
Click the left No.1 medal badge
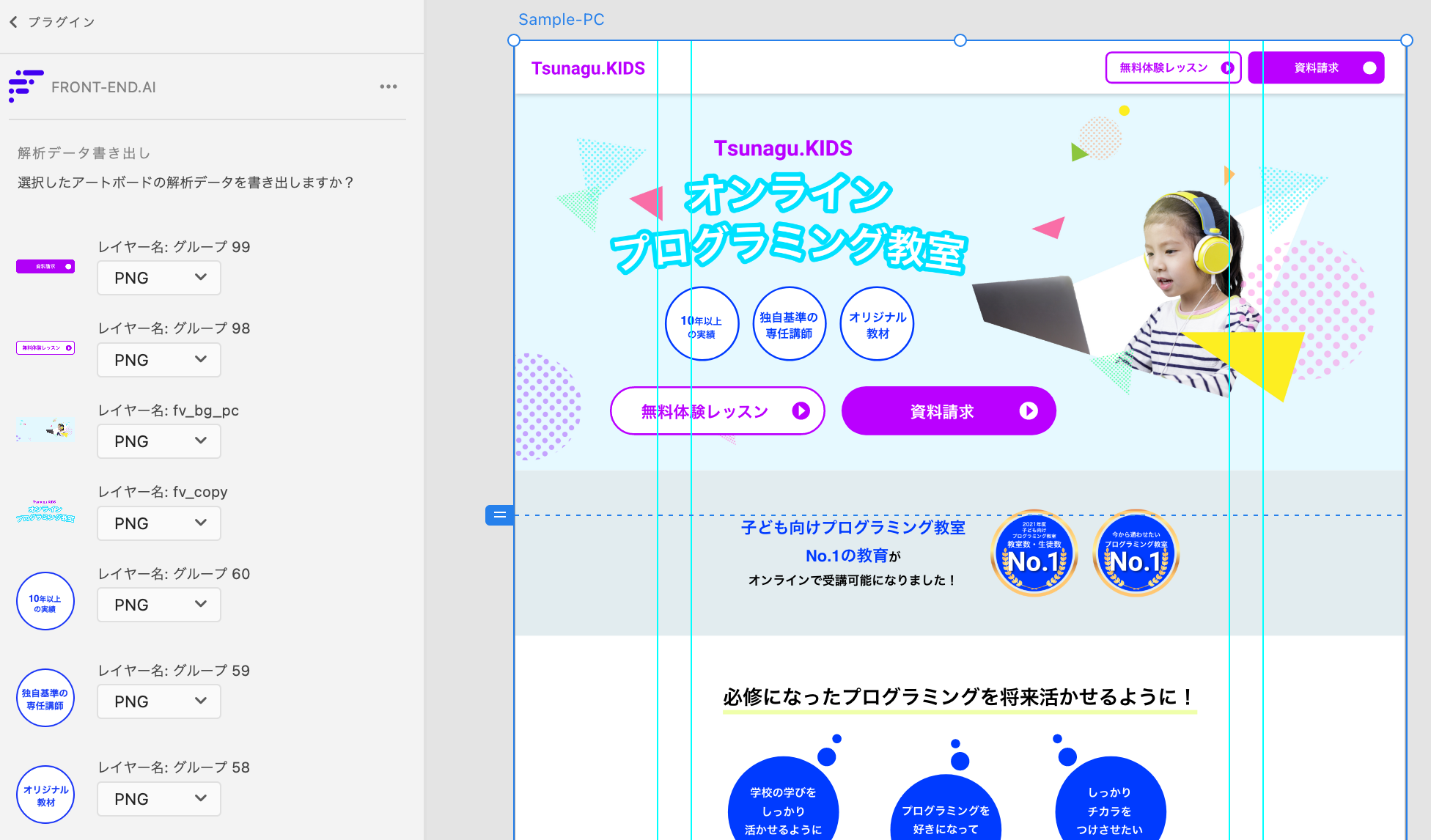[1034, 553]
